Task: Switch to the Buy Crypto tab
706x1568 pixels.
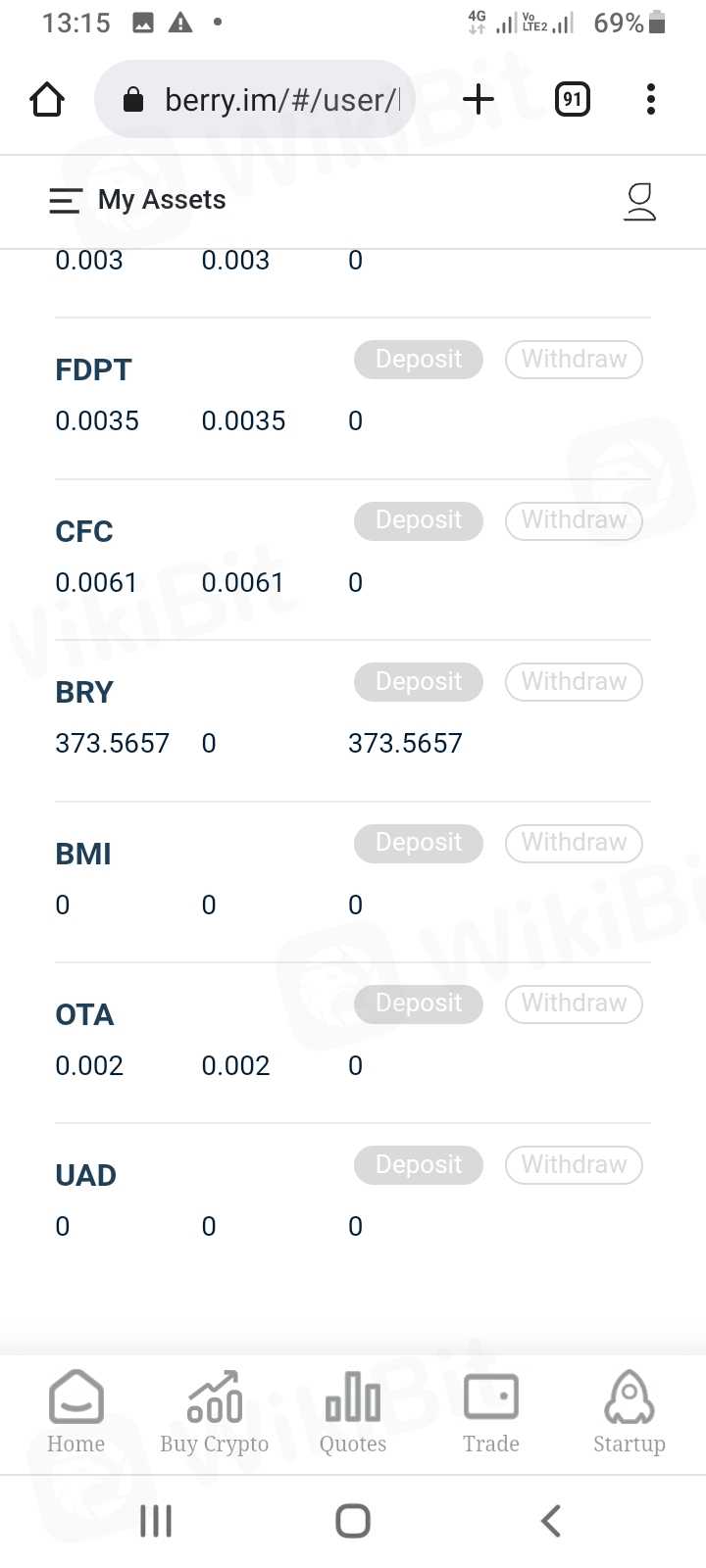Action: click(214, 1412)
